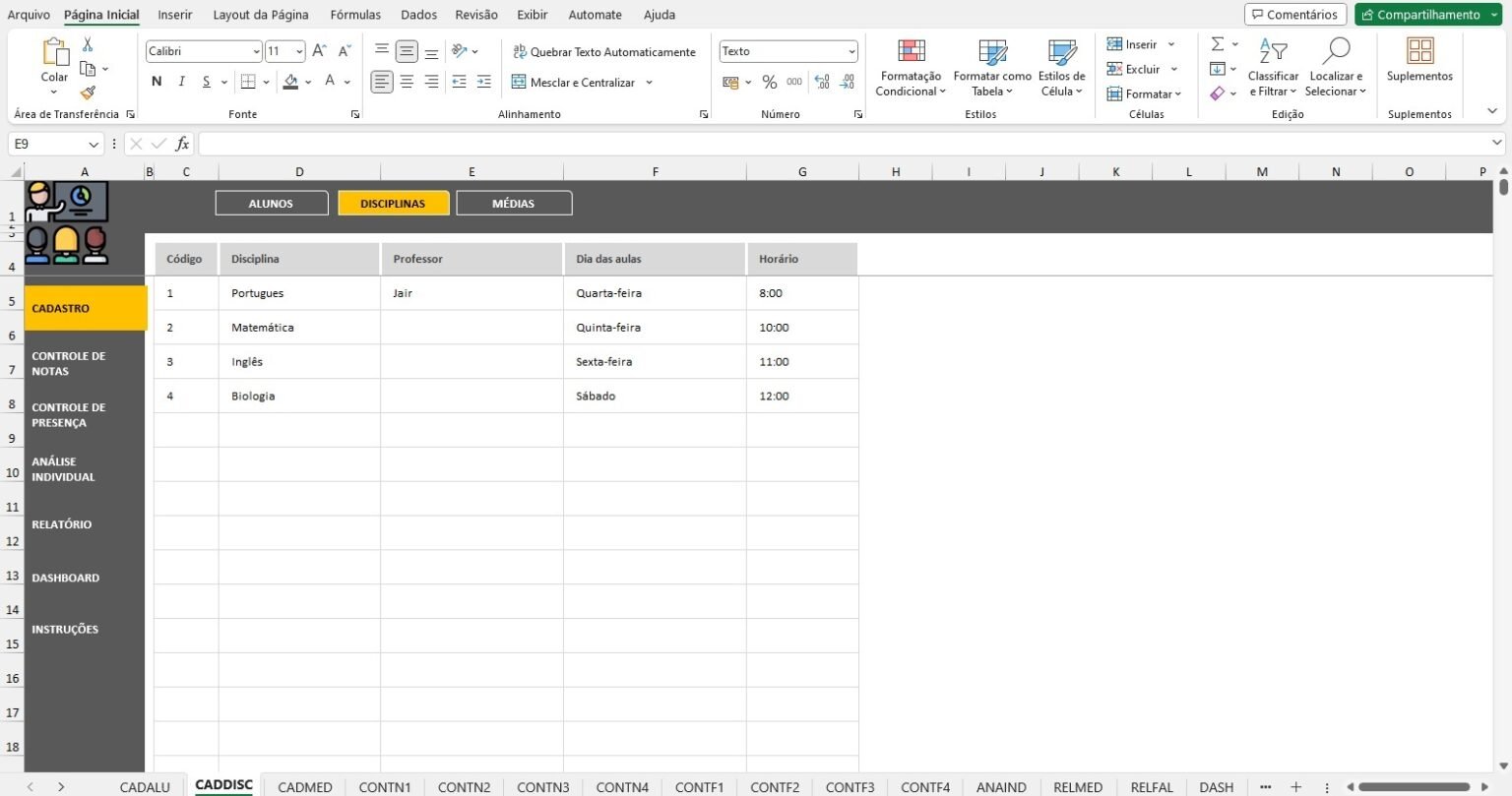Viewport: 1512px width, 796px height.
Task: Click the format painter brush icon
Action: pos(88,92)
